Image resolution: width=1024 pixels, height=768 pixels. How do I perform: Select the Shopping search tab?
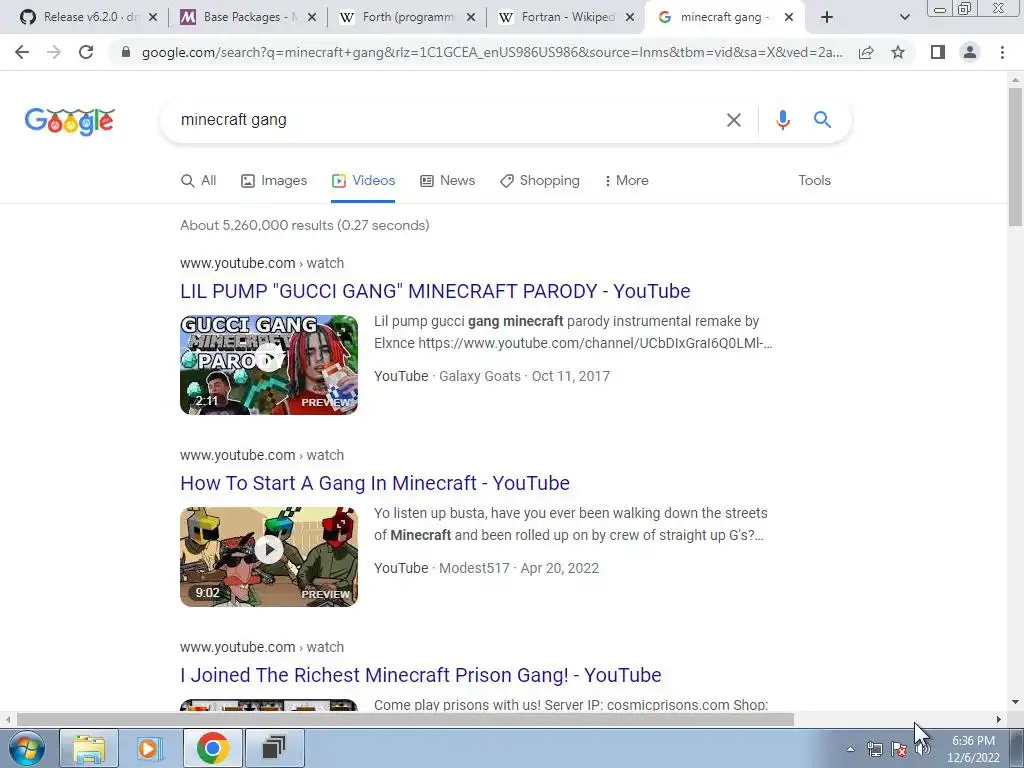[539, 180]
